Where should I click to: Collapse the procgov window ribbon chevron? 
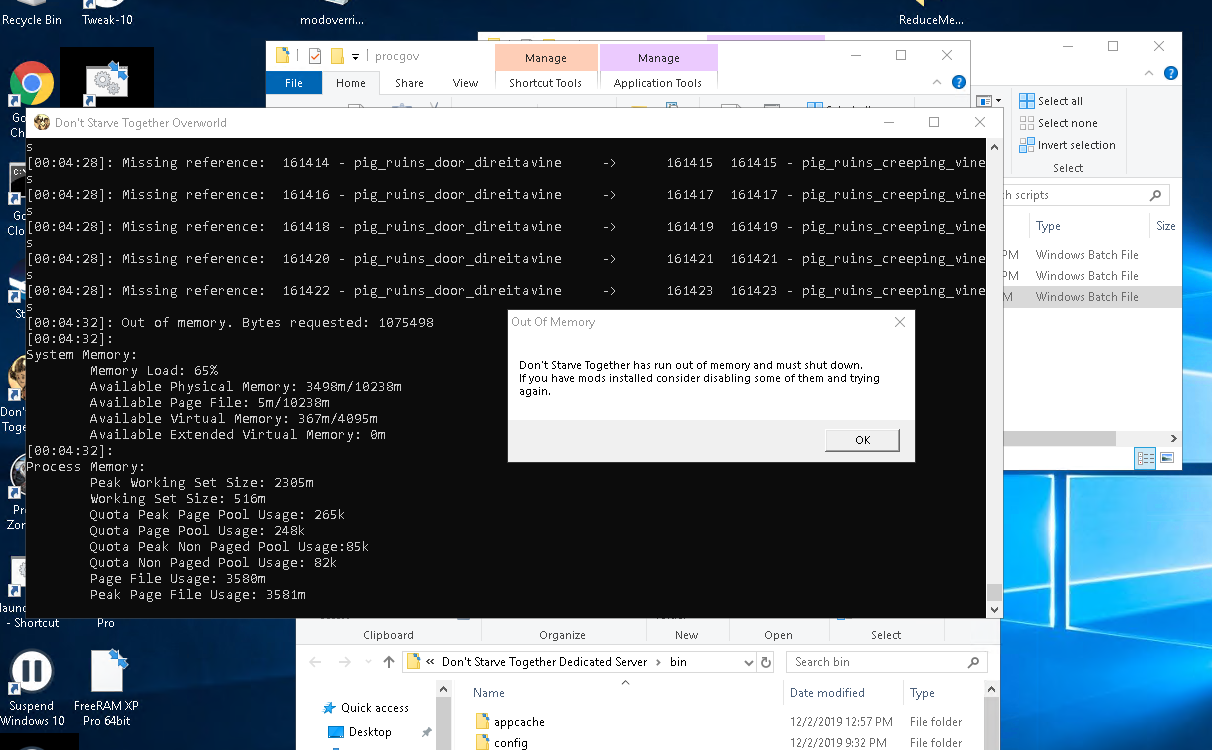(939, 83)
